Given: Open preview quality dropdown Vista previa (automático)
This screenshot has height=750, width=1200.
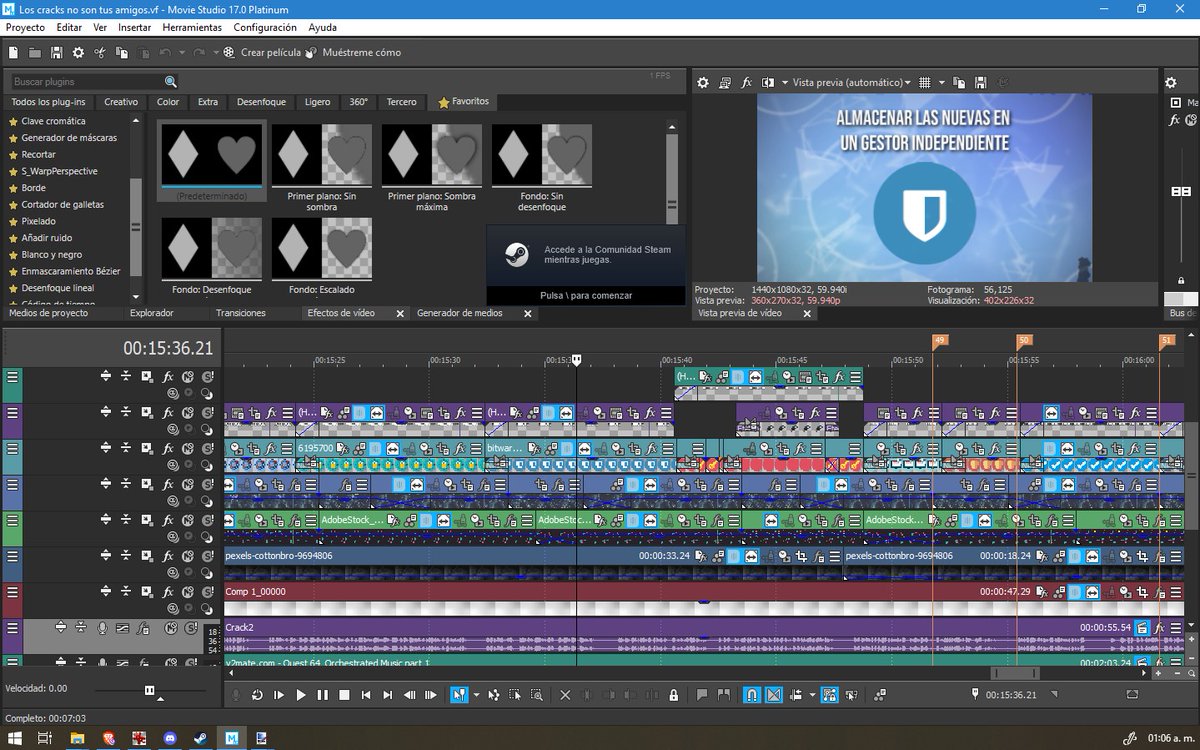Looking at the screenshot, I should pos(851,82).
